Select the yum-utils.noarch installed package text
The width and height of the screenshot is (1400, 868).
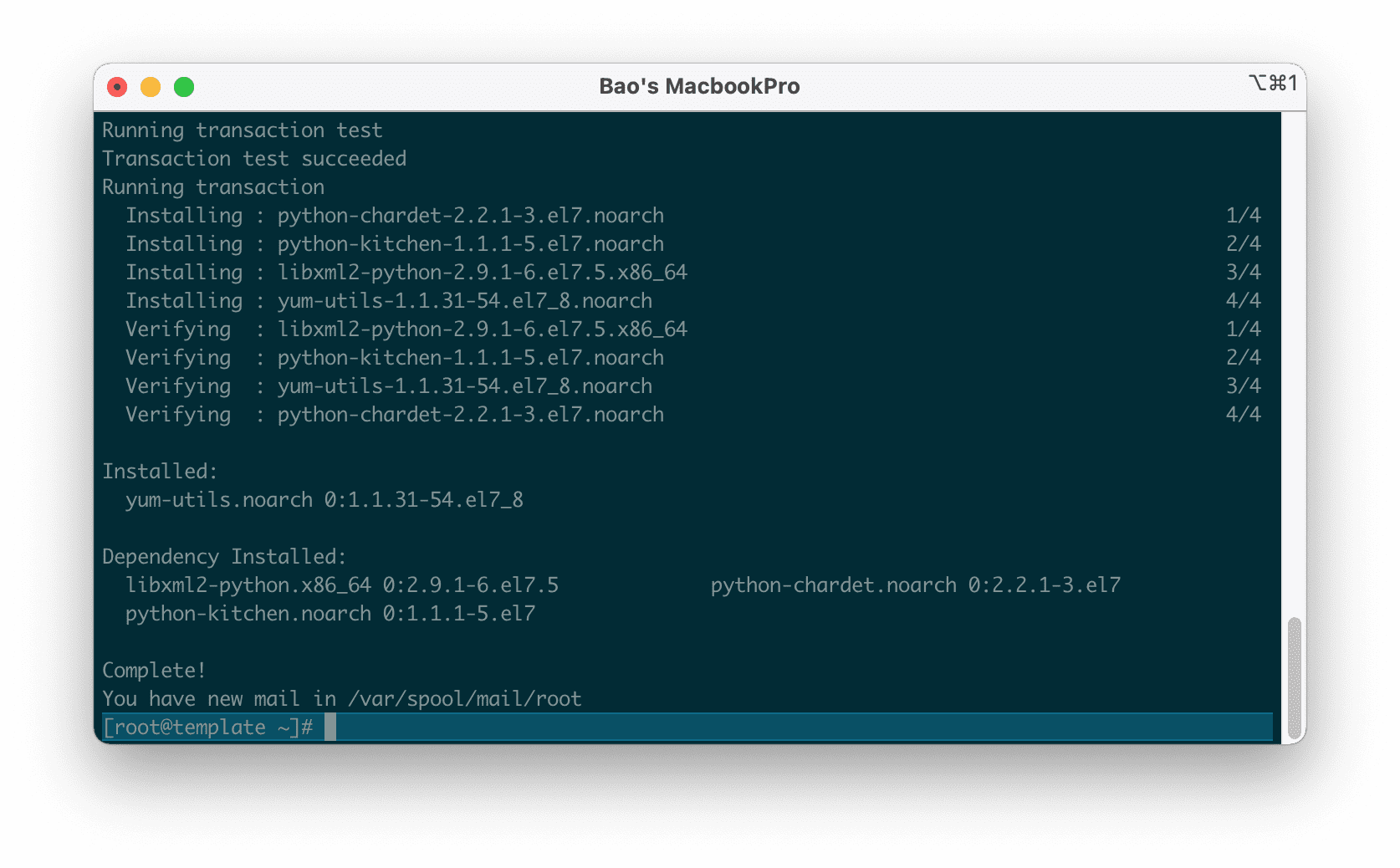(x=323, y=499)
